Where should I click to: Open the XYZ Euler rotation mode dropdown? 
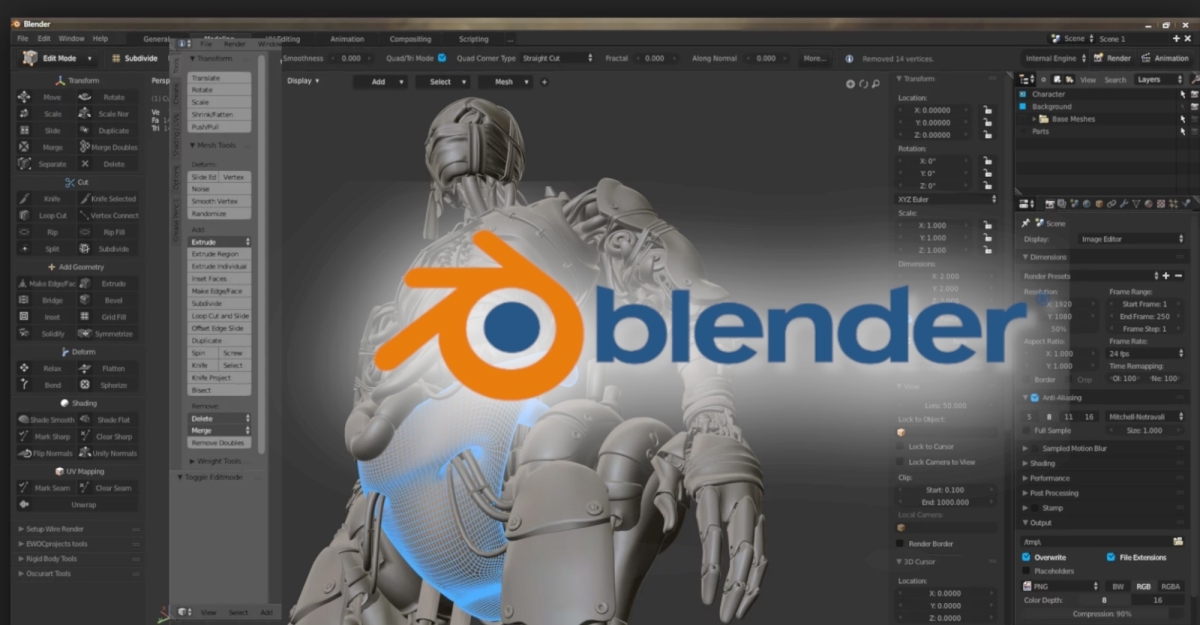pos(946,199)
